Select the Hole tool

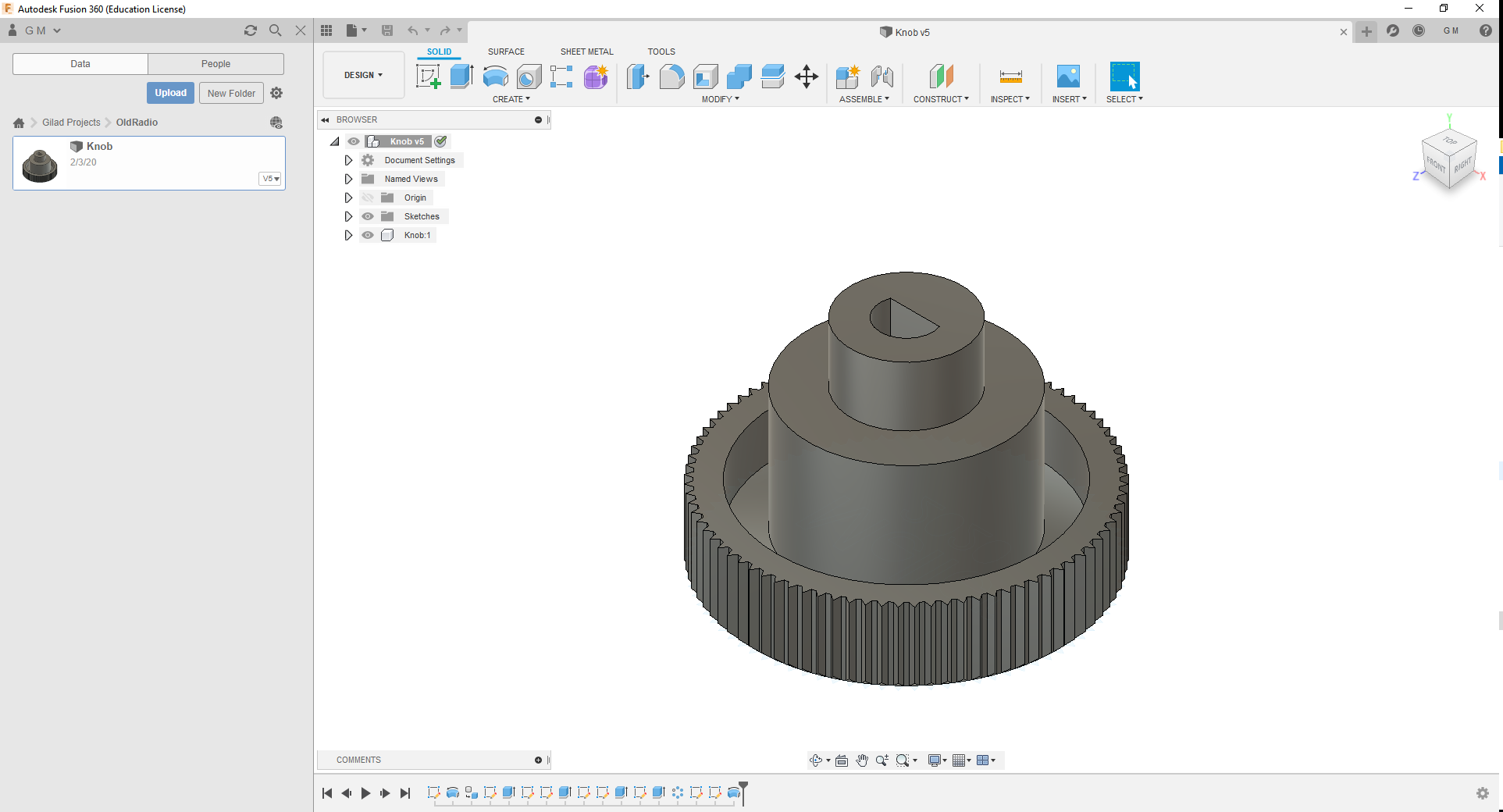[529, 77]
